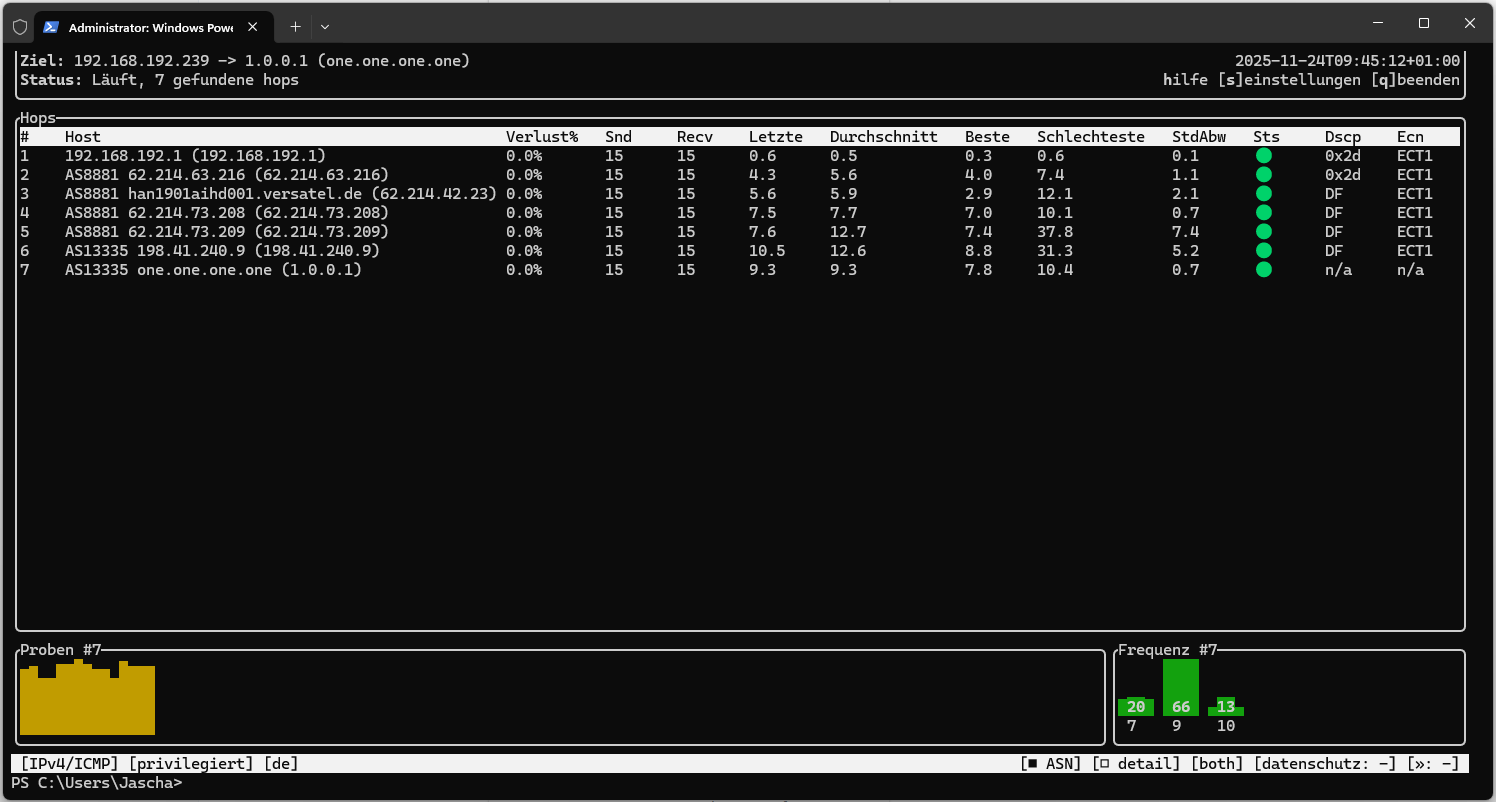Open the new tab profile dropdown chevron

[325, 27]
